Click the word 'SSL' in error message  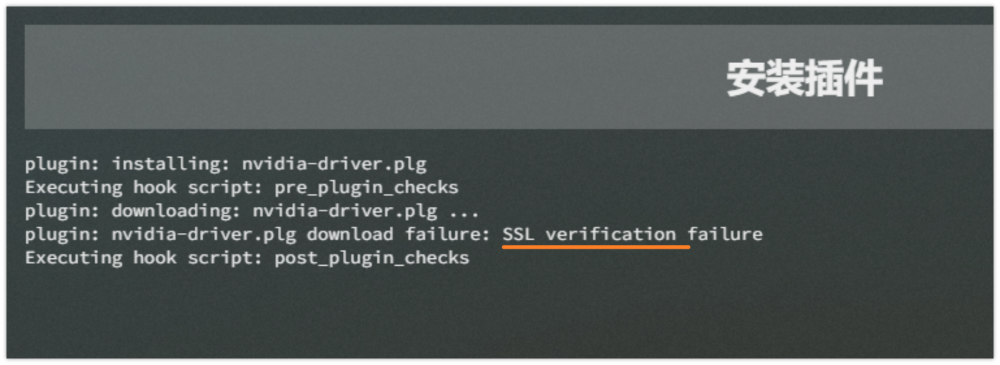coord(518,234)
